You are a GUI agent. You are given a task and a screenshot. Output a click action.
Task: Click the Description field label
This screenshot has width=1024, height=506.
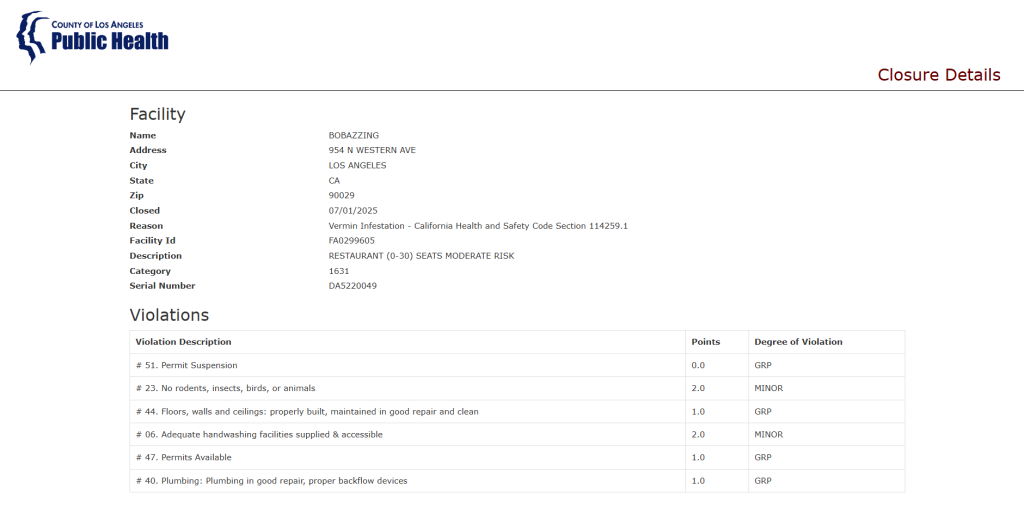coord(155,256)
